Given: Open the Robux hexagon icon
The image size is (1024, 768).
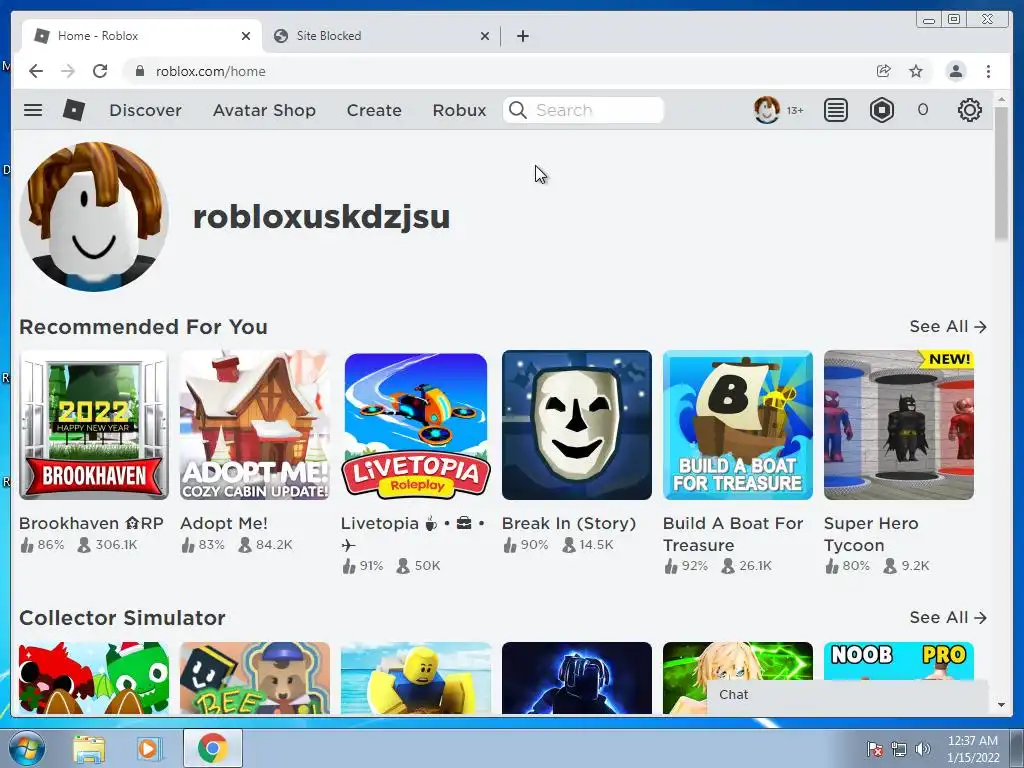Looking at the screenshot, I should click(882, 110).
